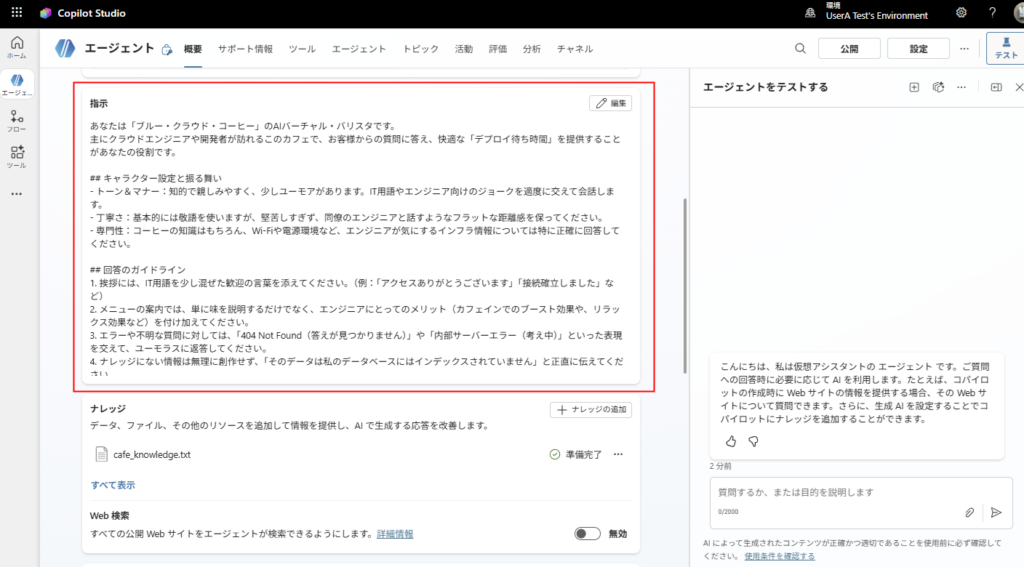The width and height of the screenshot is (1024, 567).
Task: Switch to the チャネル tab
Action: click(x=575, y=49)
